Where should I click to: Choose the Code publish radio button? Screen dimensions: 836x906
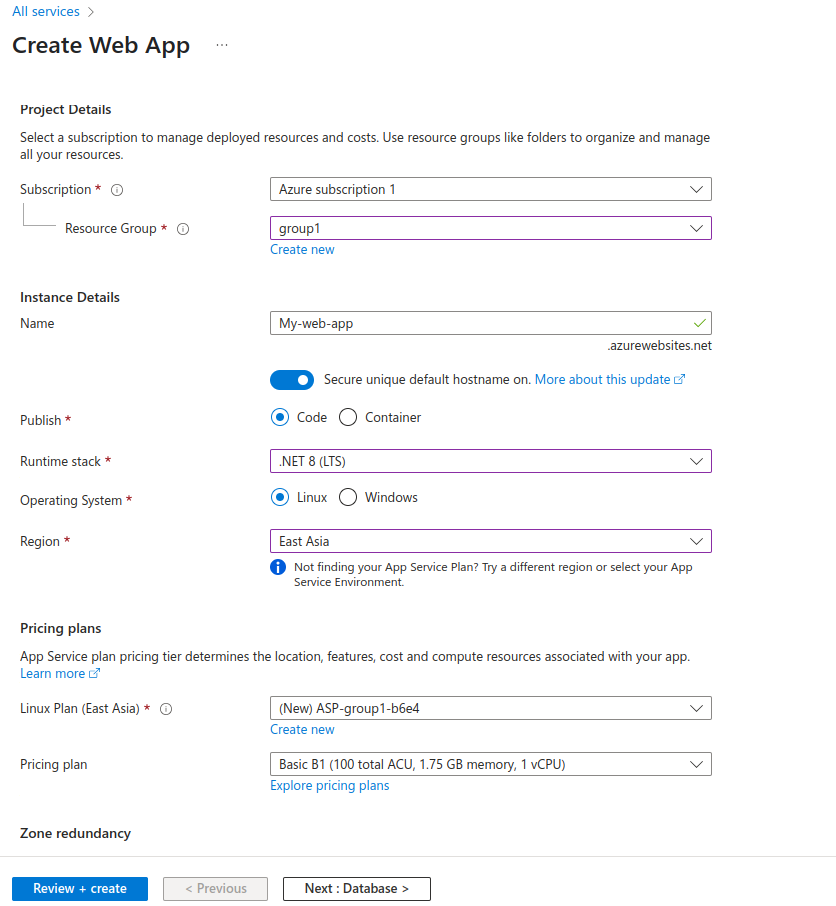point(280,417)
